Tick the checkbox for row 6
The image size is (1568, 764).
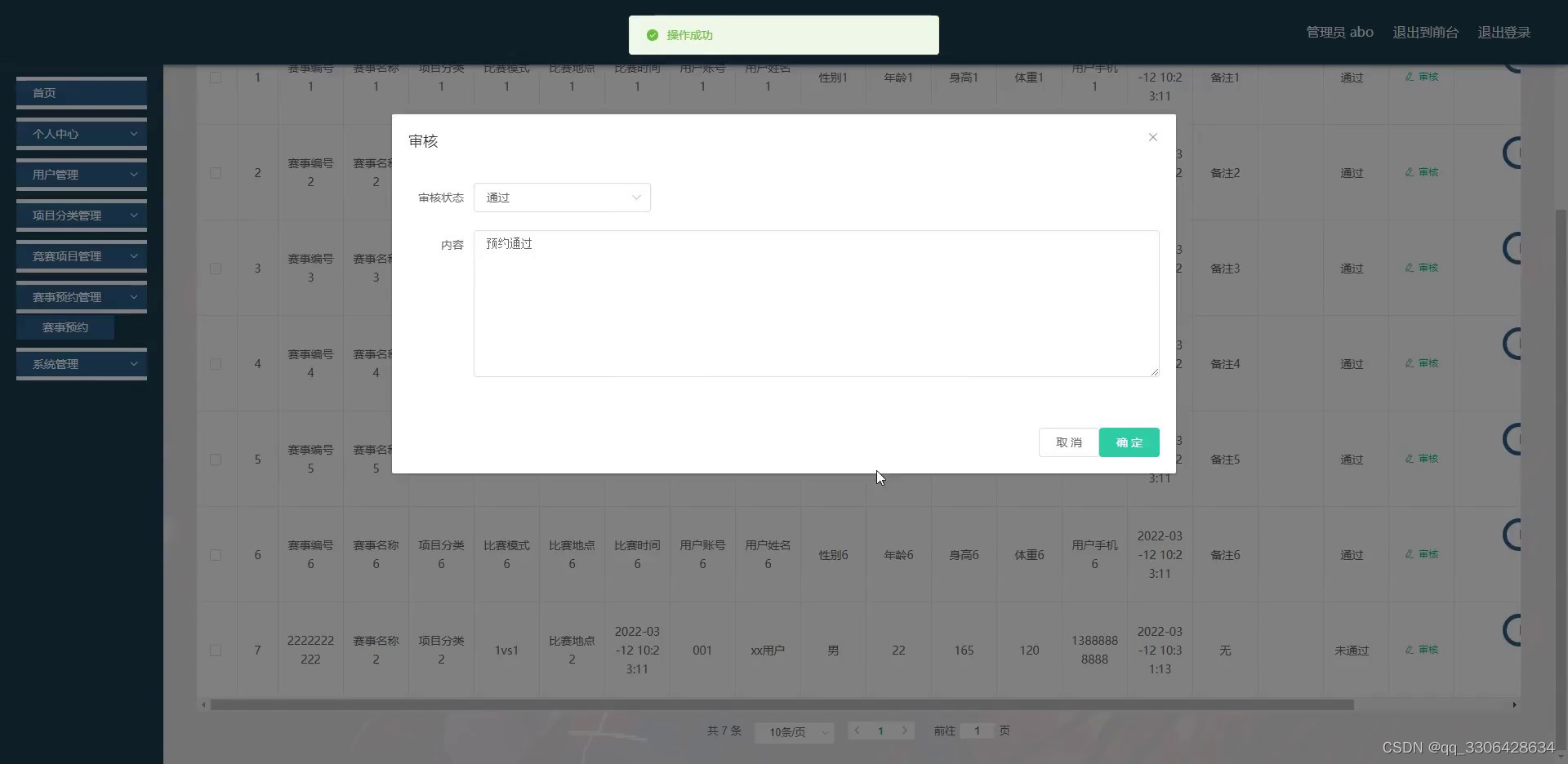click(x=216, y=555)
